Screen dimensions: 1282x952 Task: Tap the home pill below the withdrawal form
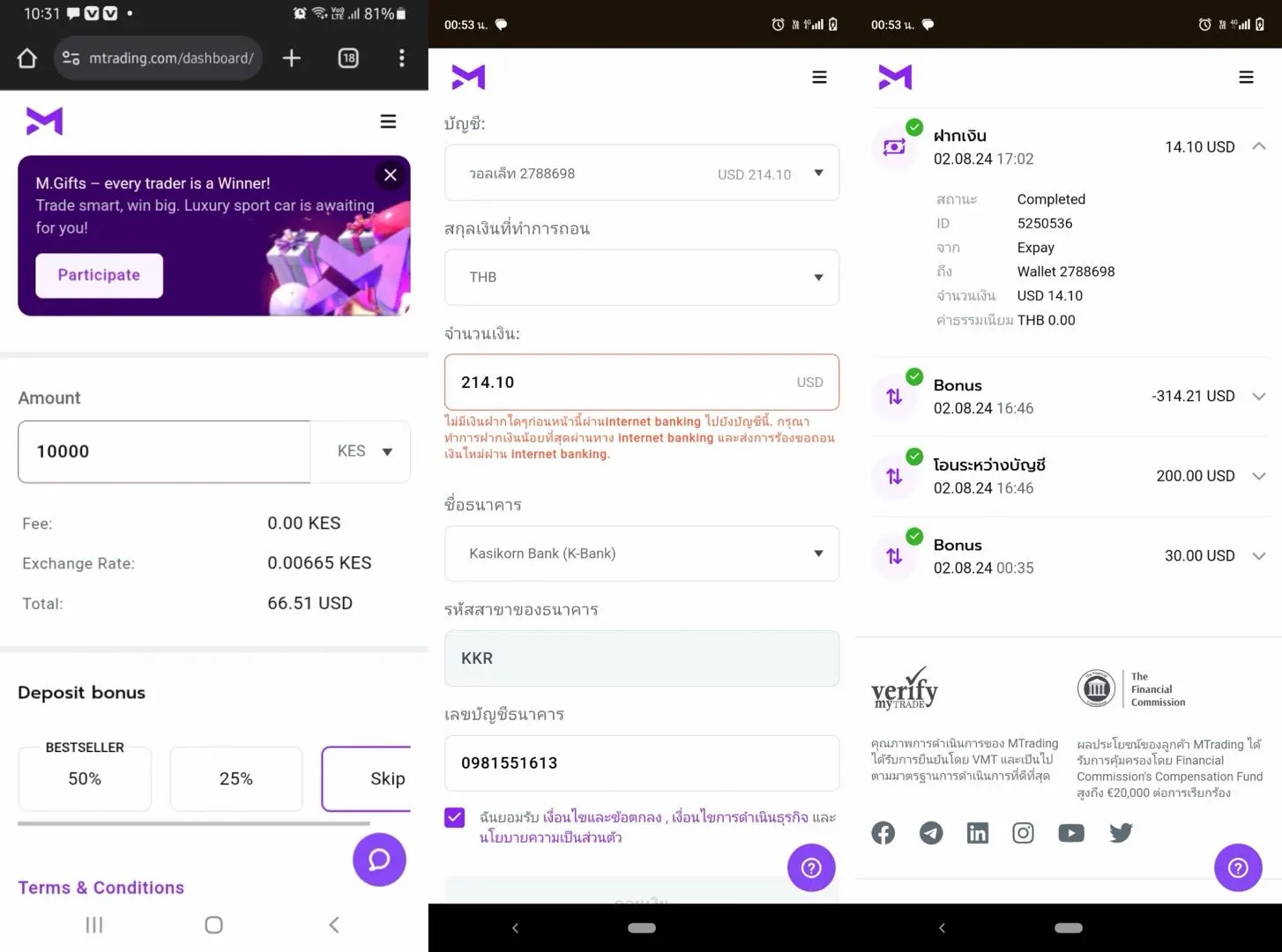(642, 927)
